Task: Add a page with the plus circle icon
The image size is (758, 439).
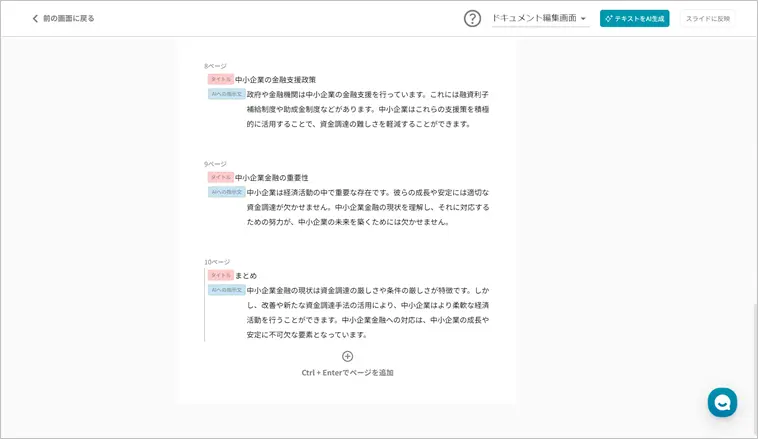Action: [347, 356]
